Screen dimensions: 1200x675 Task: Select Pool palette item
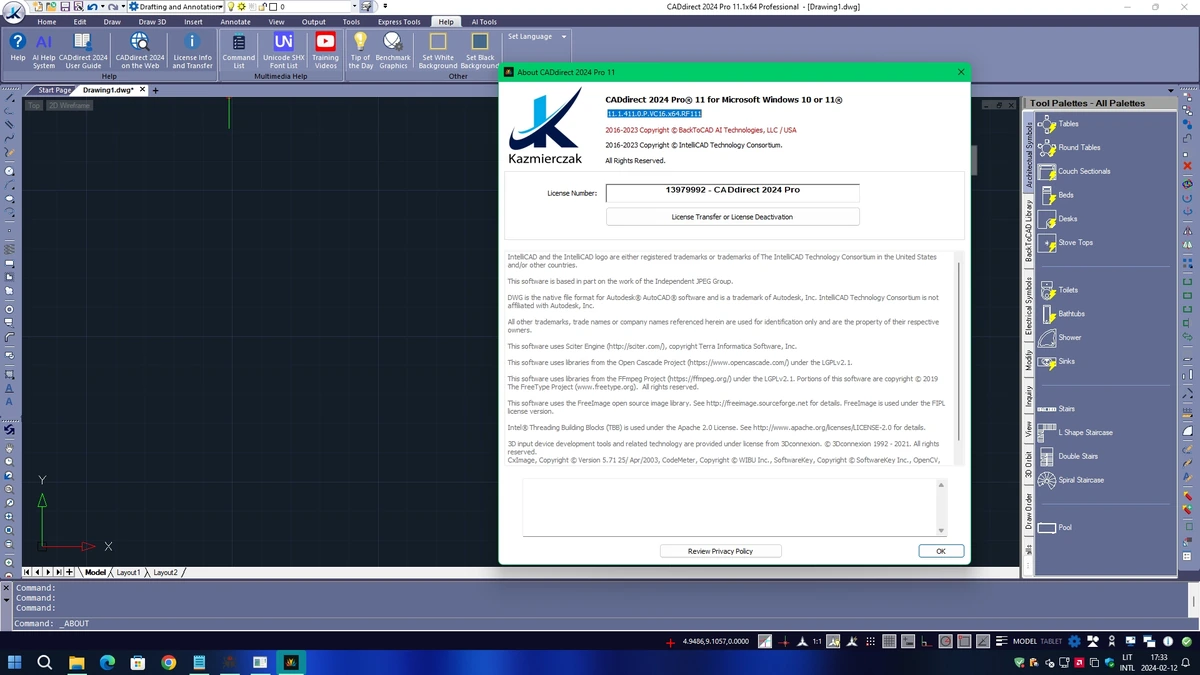point(1055,527)
